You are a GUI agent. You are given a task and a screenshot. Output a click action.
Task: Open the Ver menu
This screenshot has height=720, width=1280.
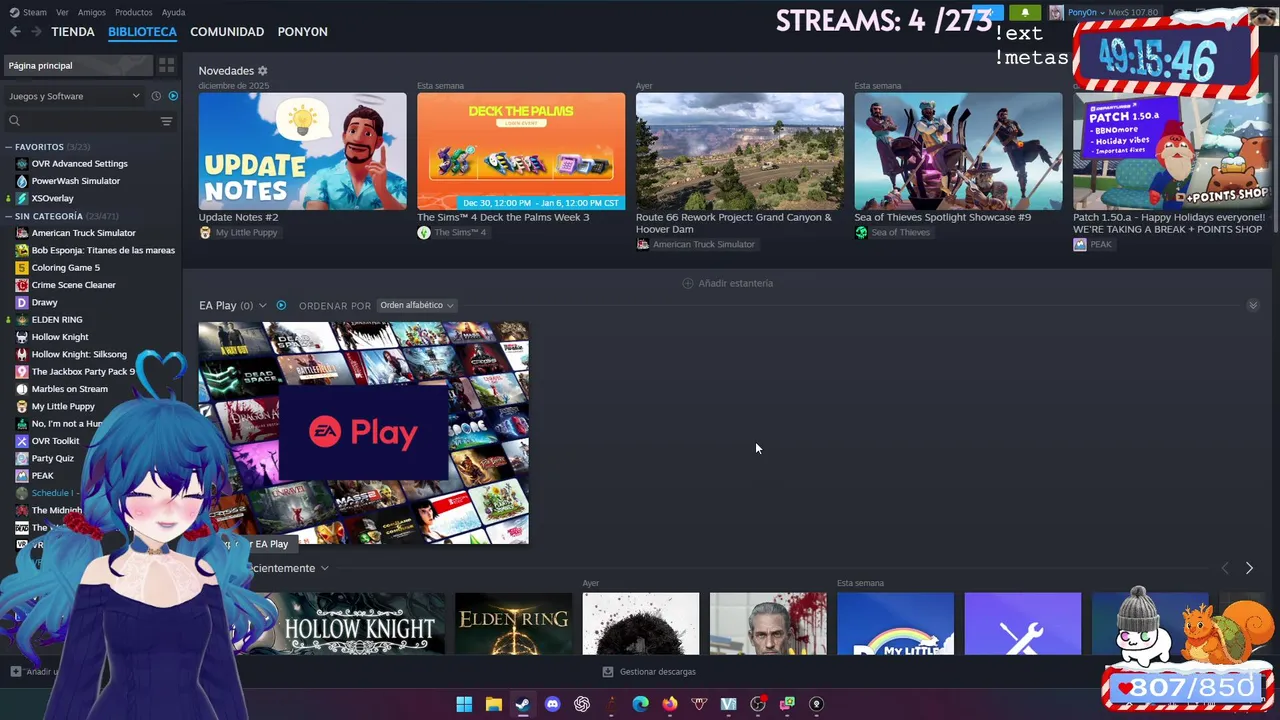tap(62, 13)
